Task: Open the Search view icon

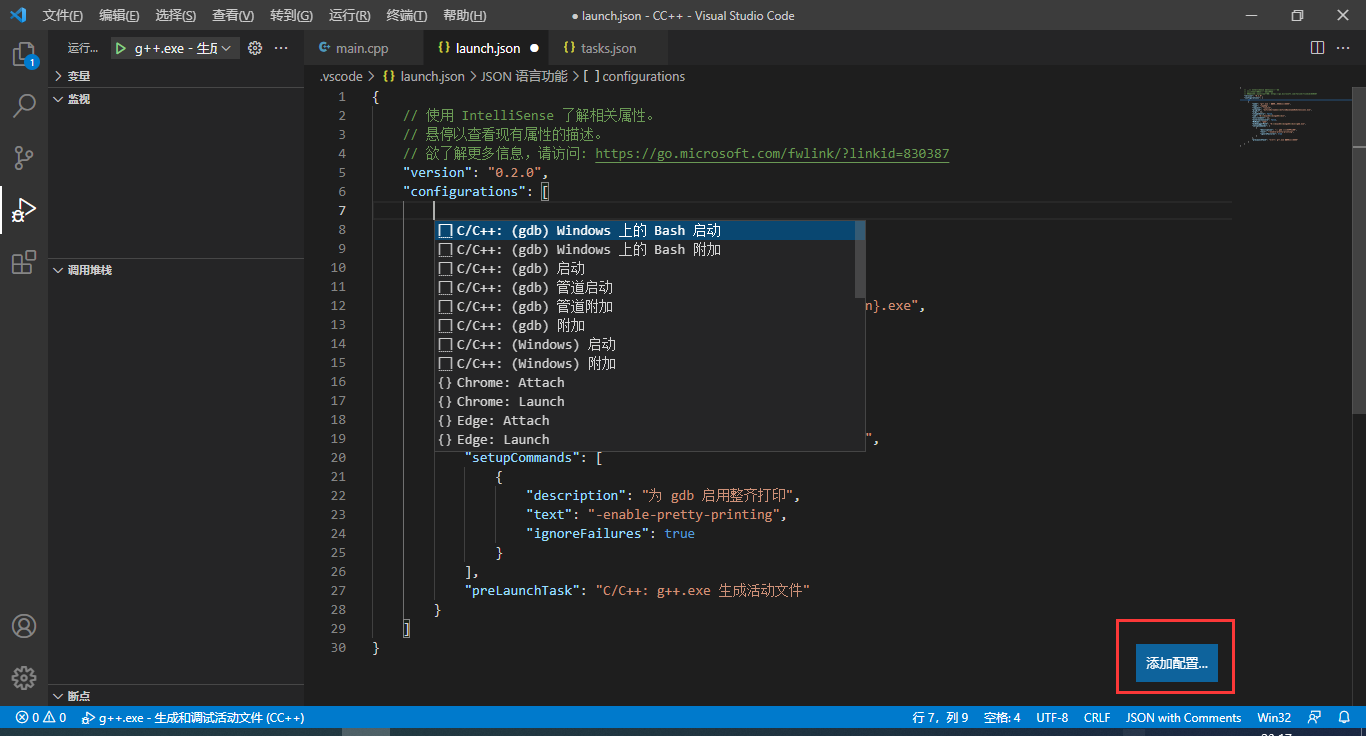Action: [24, 106]
